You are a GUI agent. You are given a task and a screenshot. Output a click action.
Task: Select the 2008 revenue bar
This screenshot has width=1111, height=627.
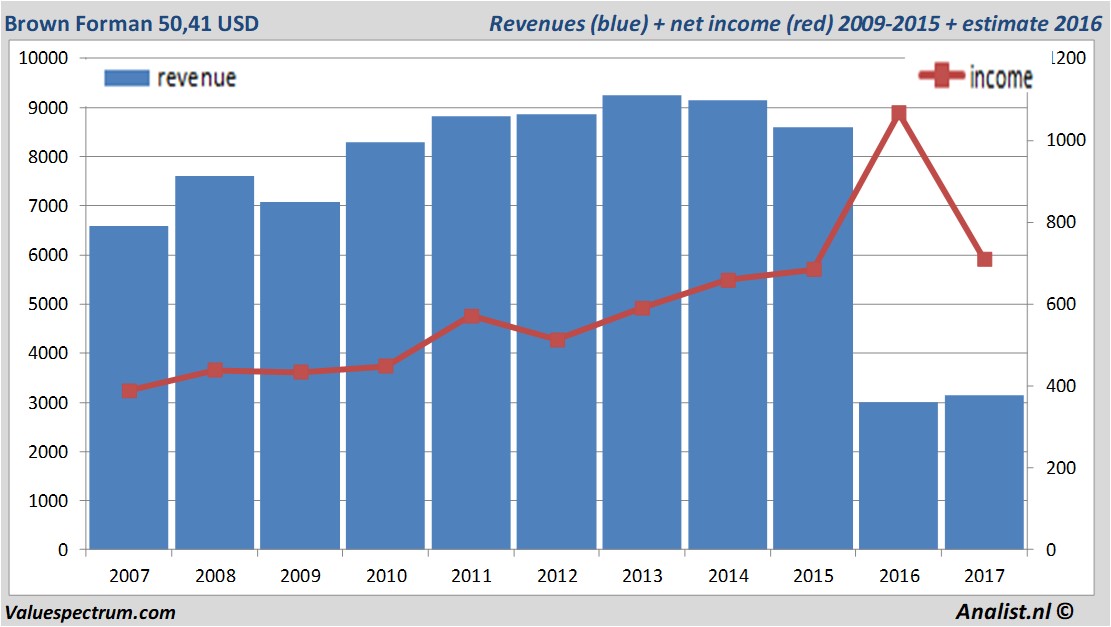point(215,362)
